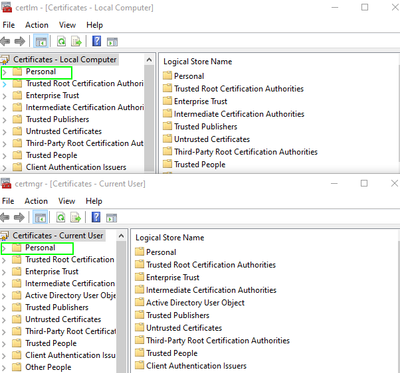Click scroll-up arrow in Current User tree
The width and height of the screenshot is (400, 373).
[121, 236]
